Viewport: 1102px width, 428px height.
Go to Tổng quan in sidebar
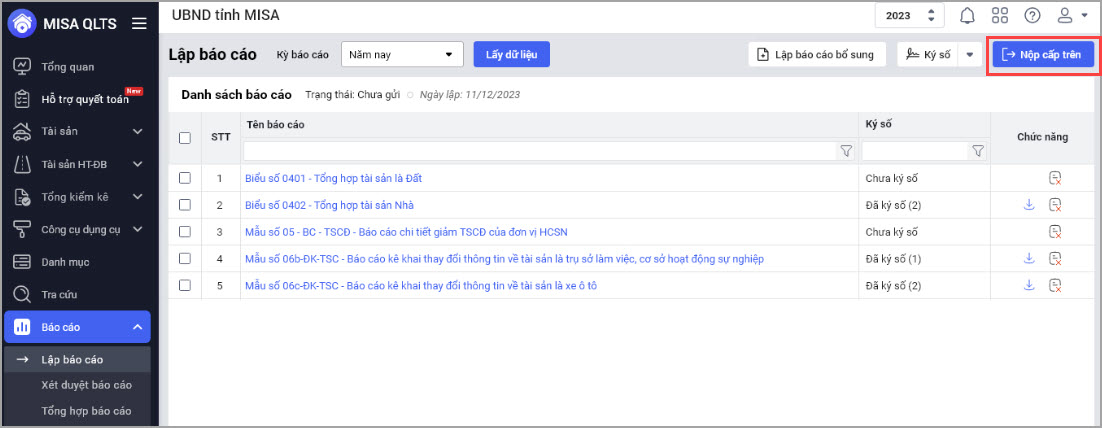pyautogui.click(x=68, y=67)
